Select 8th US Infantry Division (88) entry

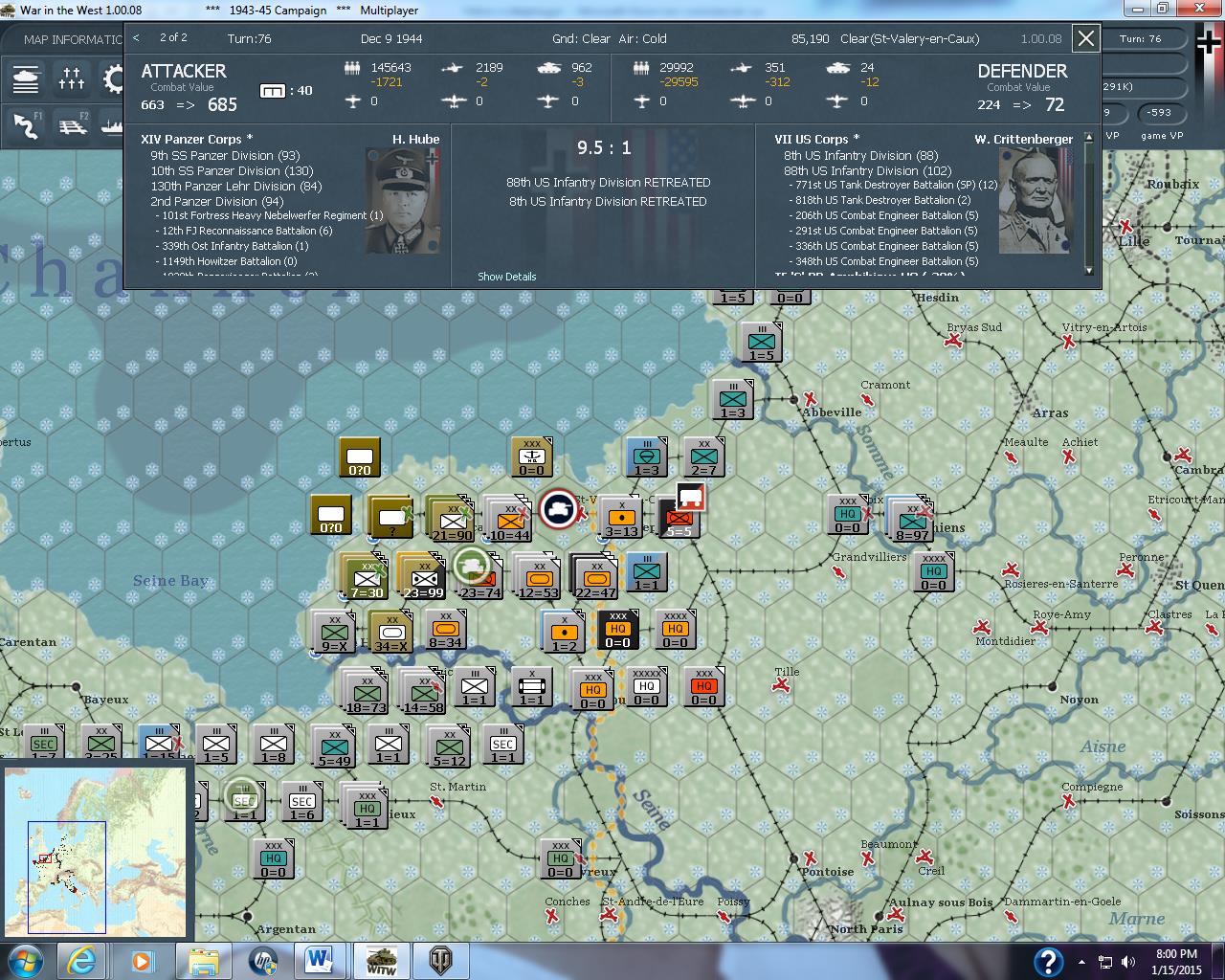[x=860, y=155]
